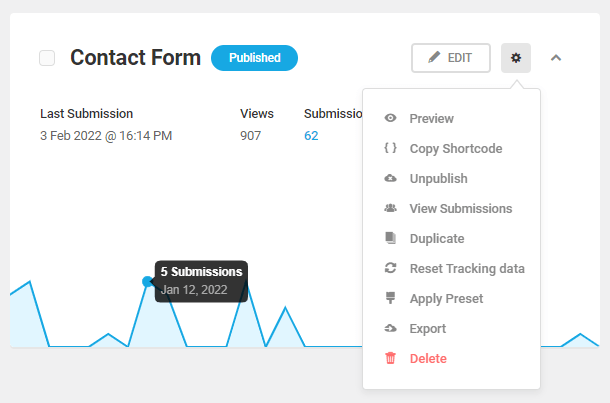Select Copy Shortcode menu entry
Viewport: 610px width, 403px height.
click(456, 149)
